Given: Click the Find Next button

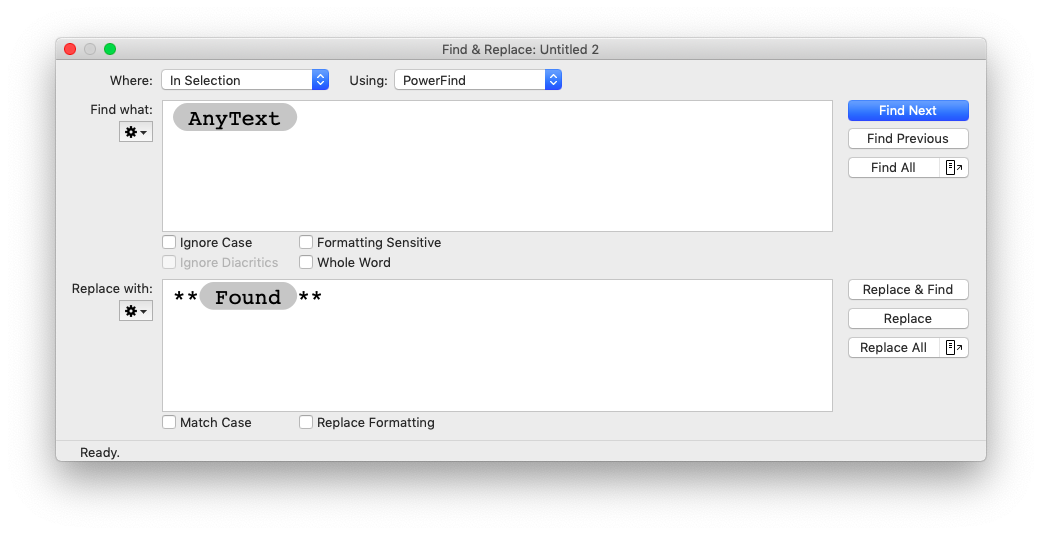Looking at the screenshot, I should 908,110.
